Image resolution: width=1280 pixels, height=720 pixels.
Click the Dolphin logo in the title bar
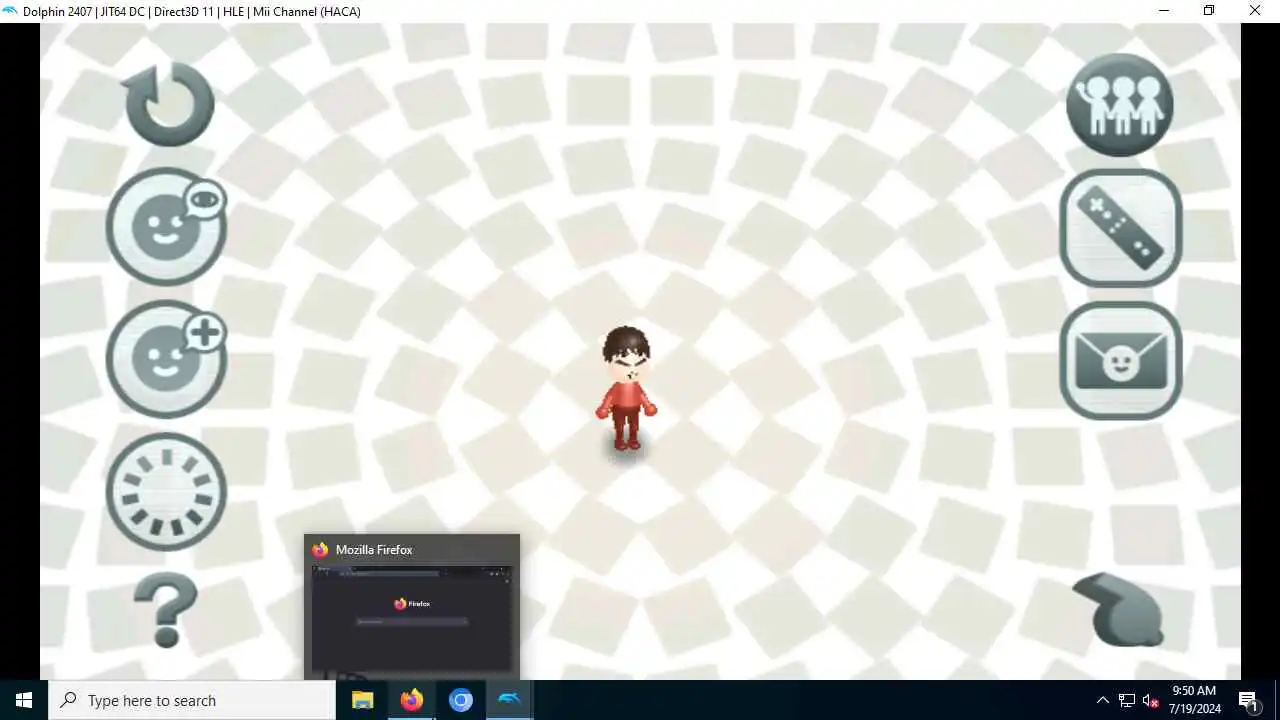(10, 11)
